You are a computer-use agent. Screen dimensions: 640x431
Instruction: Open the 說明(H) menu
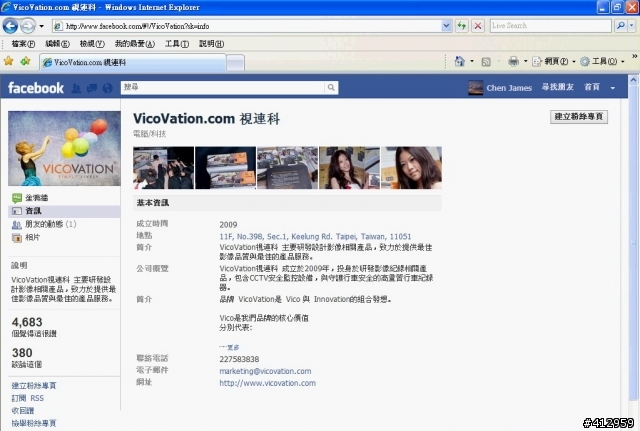click(x=211, y=44)
